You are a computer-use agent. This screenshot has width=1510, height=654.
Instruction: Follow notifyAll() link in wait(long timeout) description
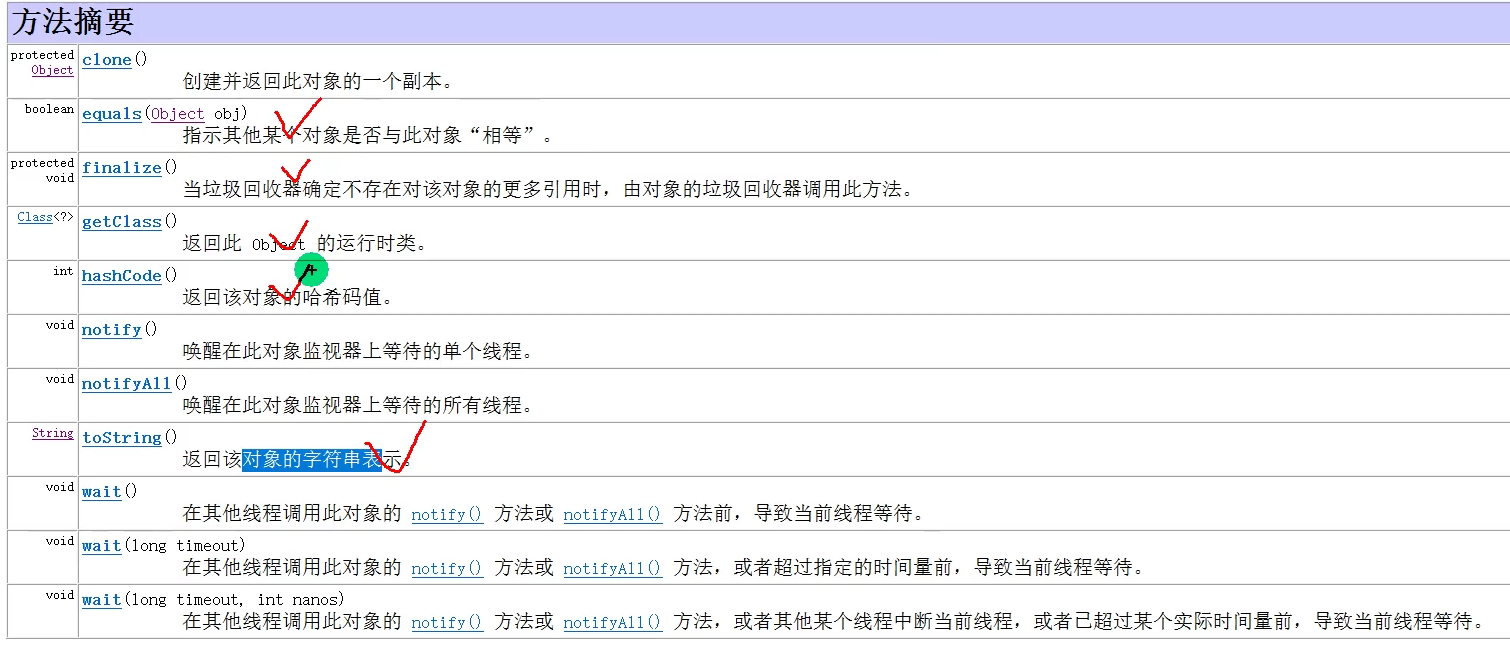[612, 569]
